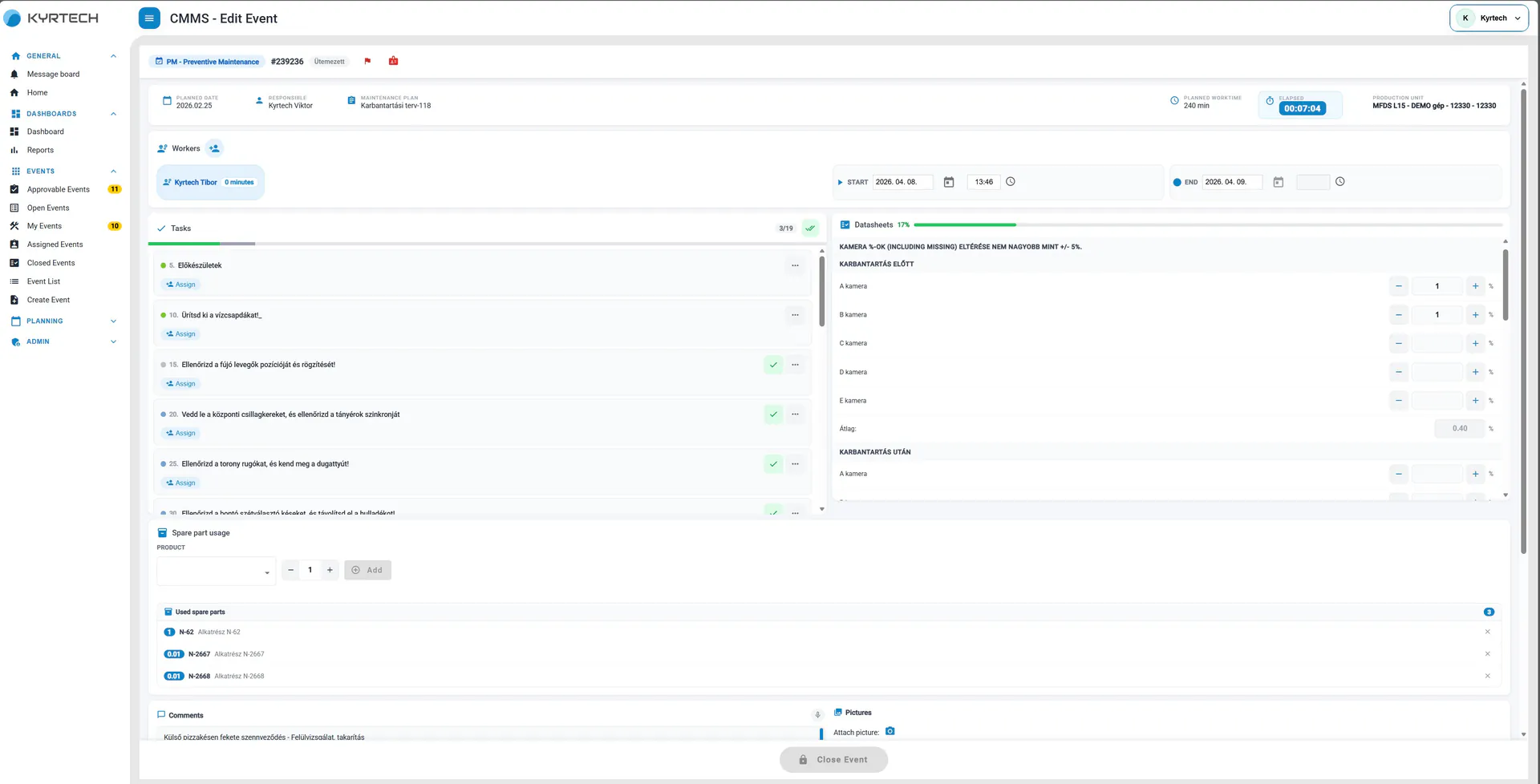Image resolution: width=1540 pixels, height=784 pixels.
Task: Open more options for Ürítsd ki a vízcsapdákat task
Action: tap(795, 315)
